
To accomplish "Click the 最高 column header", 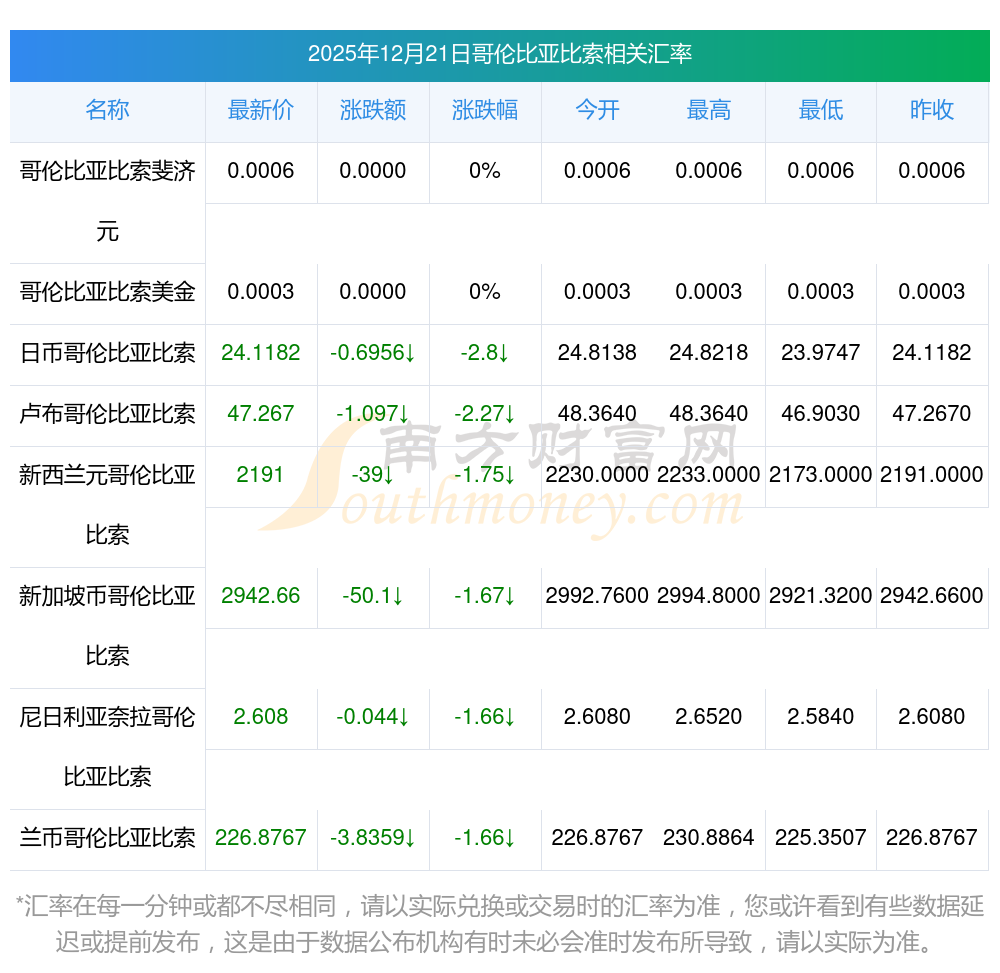I will [709, 110].
